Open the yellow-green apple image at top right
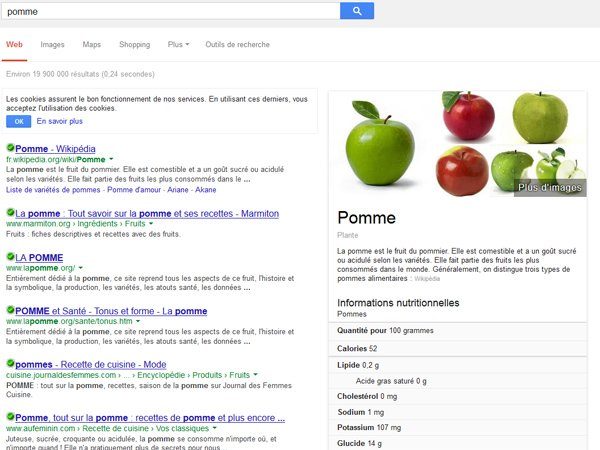Screen dimensions: 600x450 point(540,117)
